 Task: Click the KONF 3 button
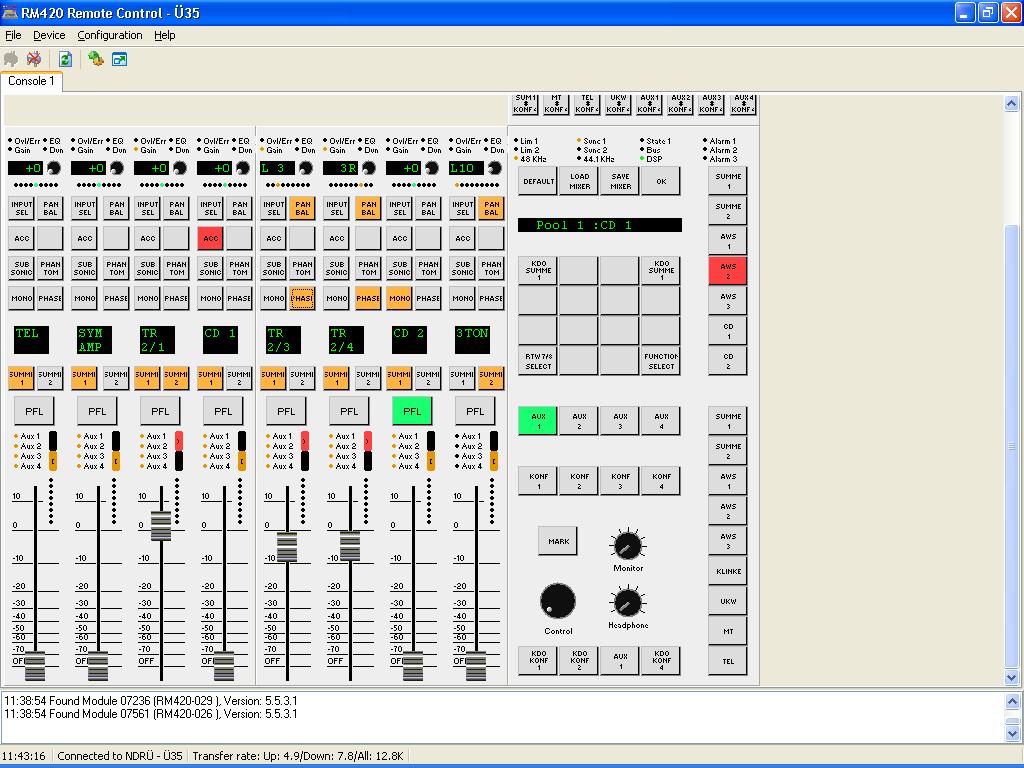(x=620, y=481)
